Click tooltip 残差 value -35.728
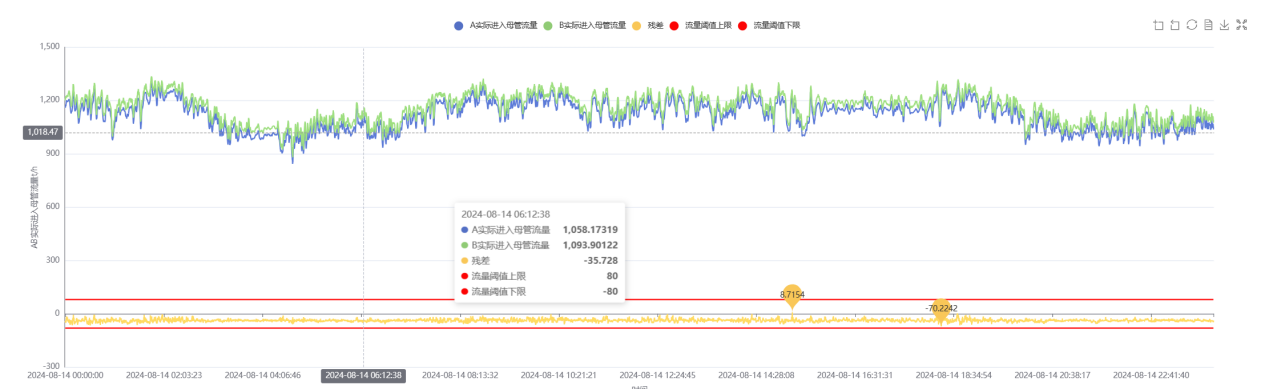This screenshot has height=389, width=1269. [601, 260]
